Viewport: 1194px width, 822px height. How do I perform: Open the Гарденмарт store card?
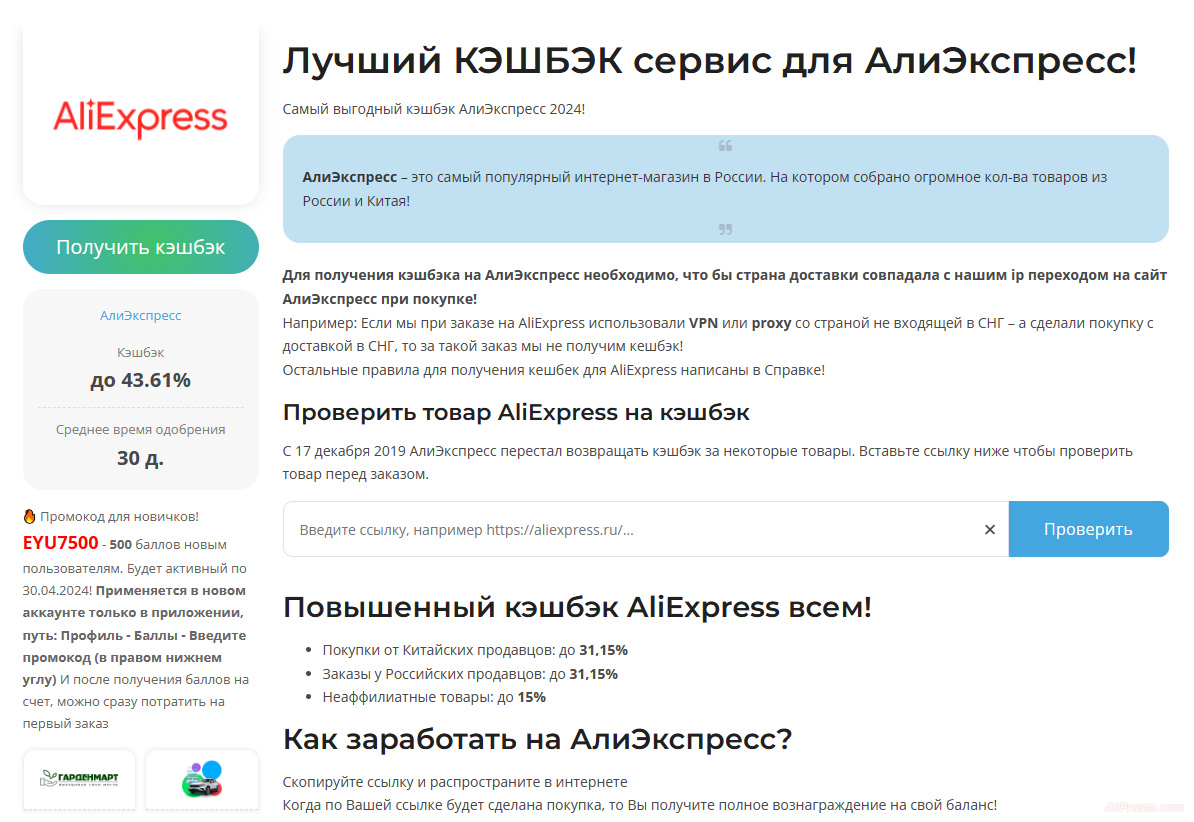[79, 779]
